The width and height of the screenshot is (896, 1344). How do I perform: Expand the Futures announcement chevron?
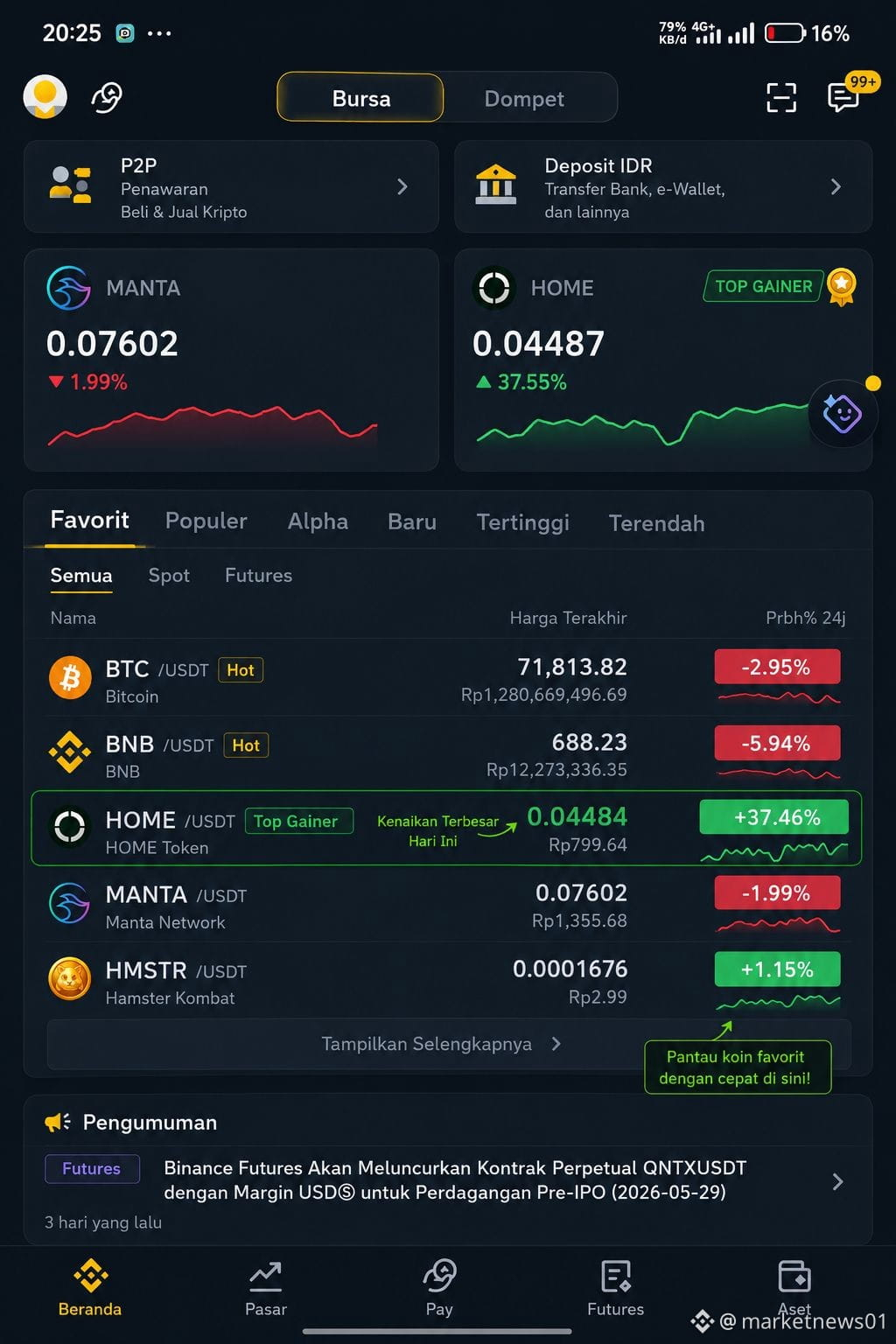[x=837, y=1181]
